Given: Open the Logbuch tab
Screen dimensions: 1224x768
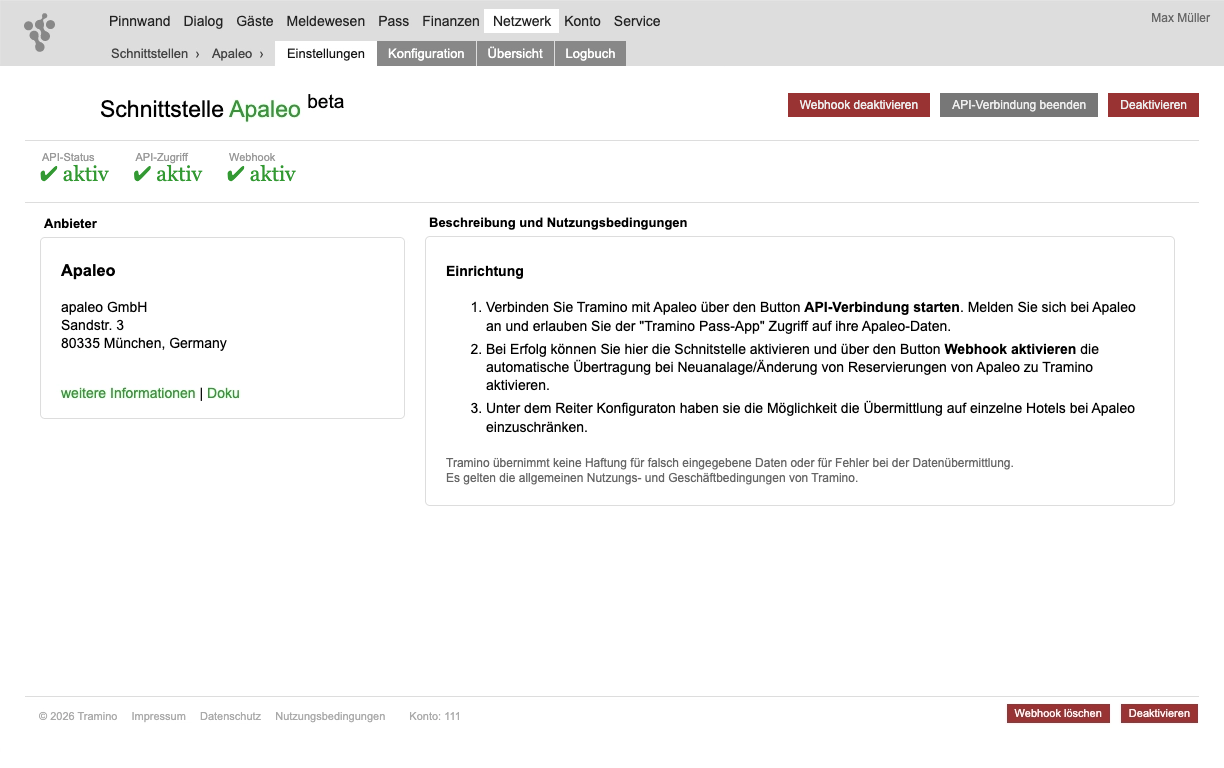Looking at the screenshot, I should click(590, 54).
